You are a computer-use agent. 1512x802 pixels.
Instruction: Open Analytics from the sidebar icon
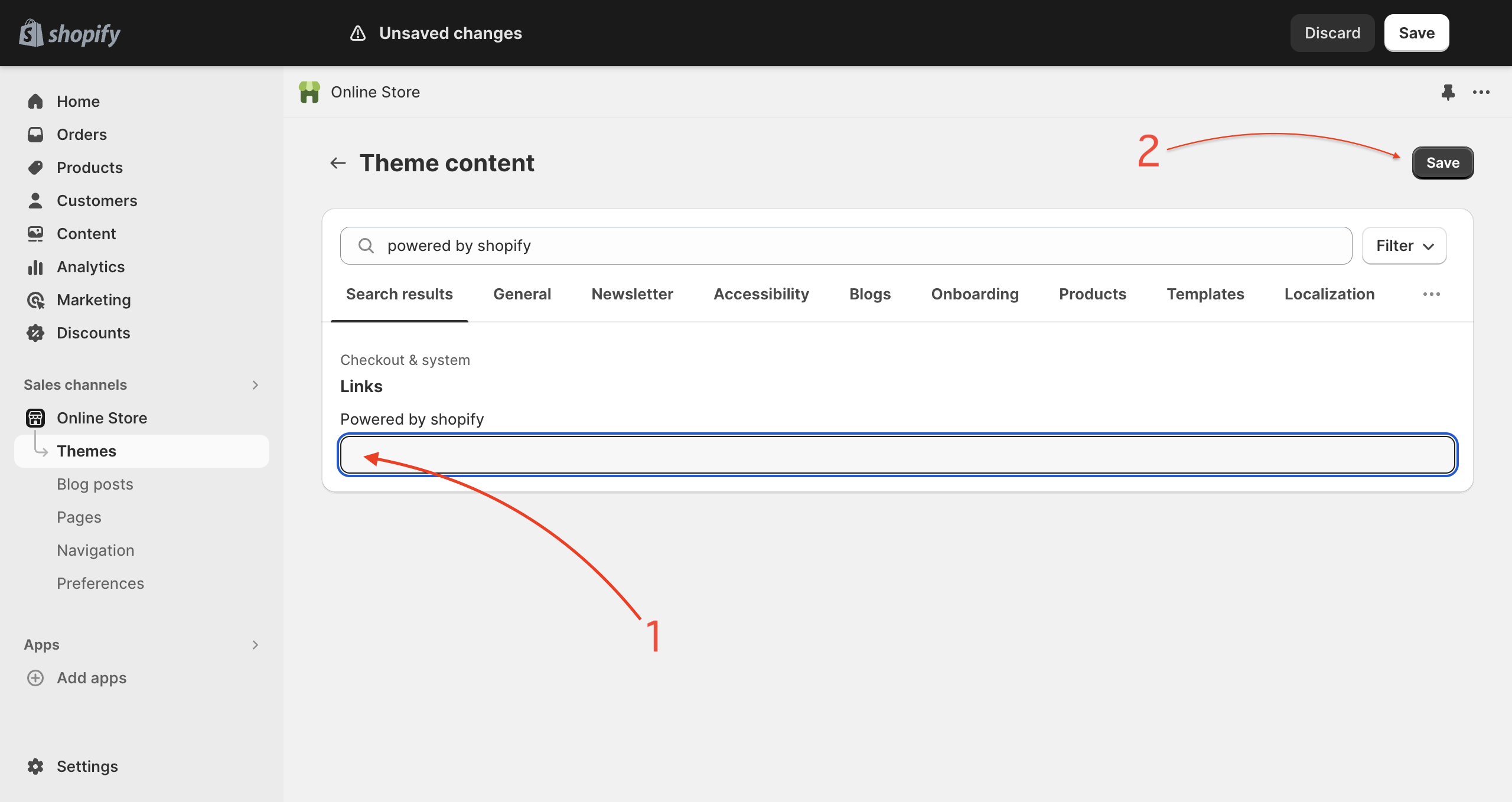coord(35,267)
